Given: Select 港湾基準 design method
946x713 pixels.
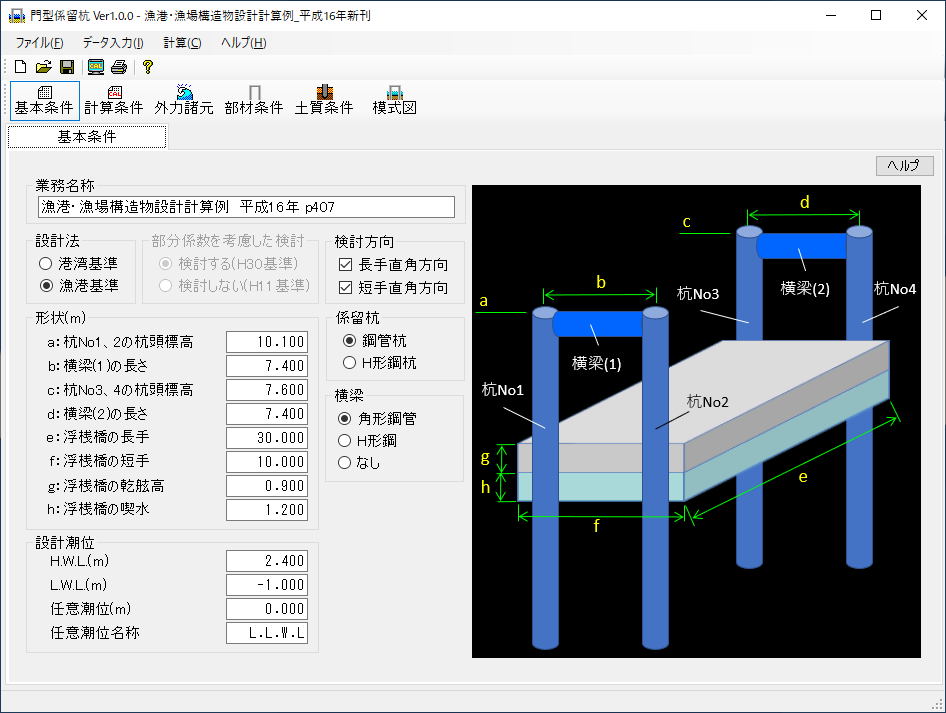Looking at the screenshot, I should tap(78, 264).
